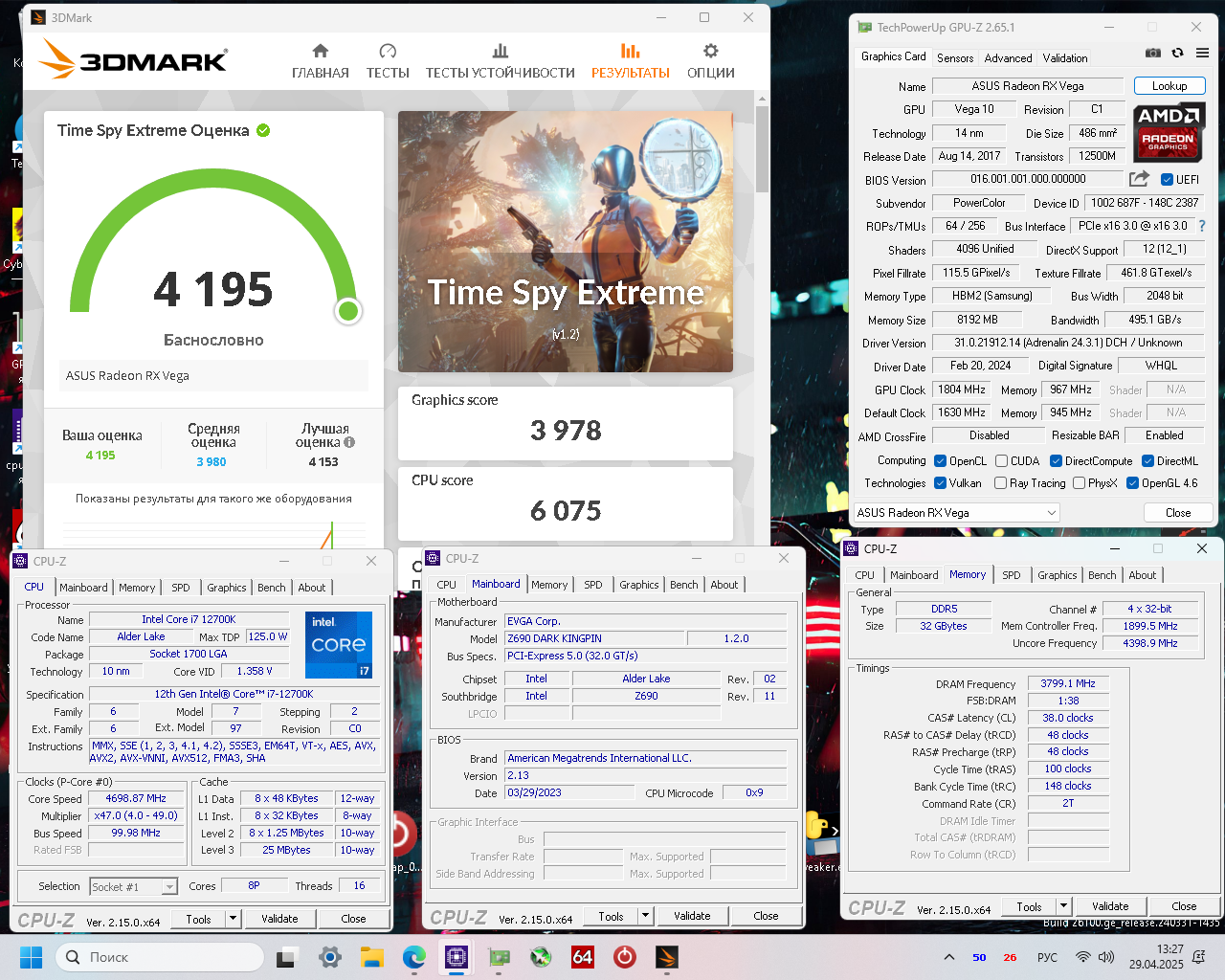Toggle the Vulkan checkbox
This screenshot has height=980, width=1225.
click(x=940, y=483)
